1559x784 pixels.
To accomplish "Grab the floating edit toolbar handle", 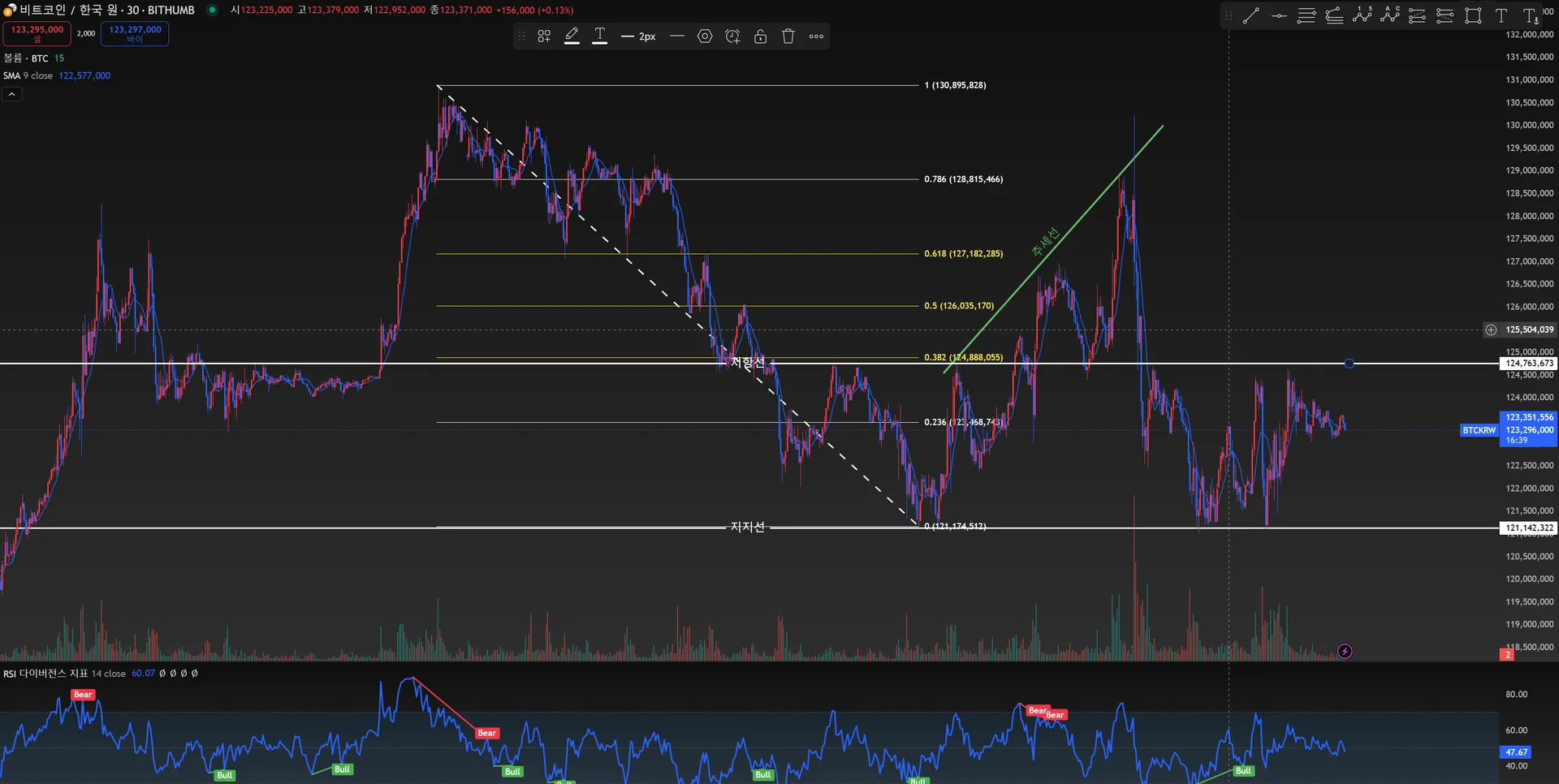I will [x=521, y=37].
